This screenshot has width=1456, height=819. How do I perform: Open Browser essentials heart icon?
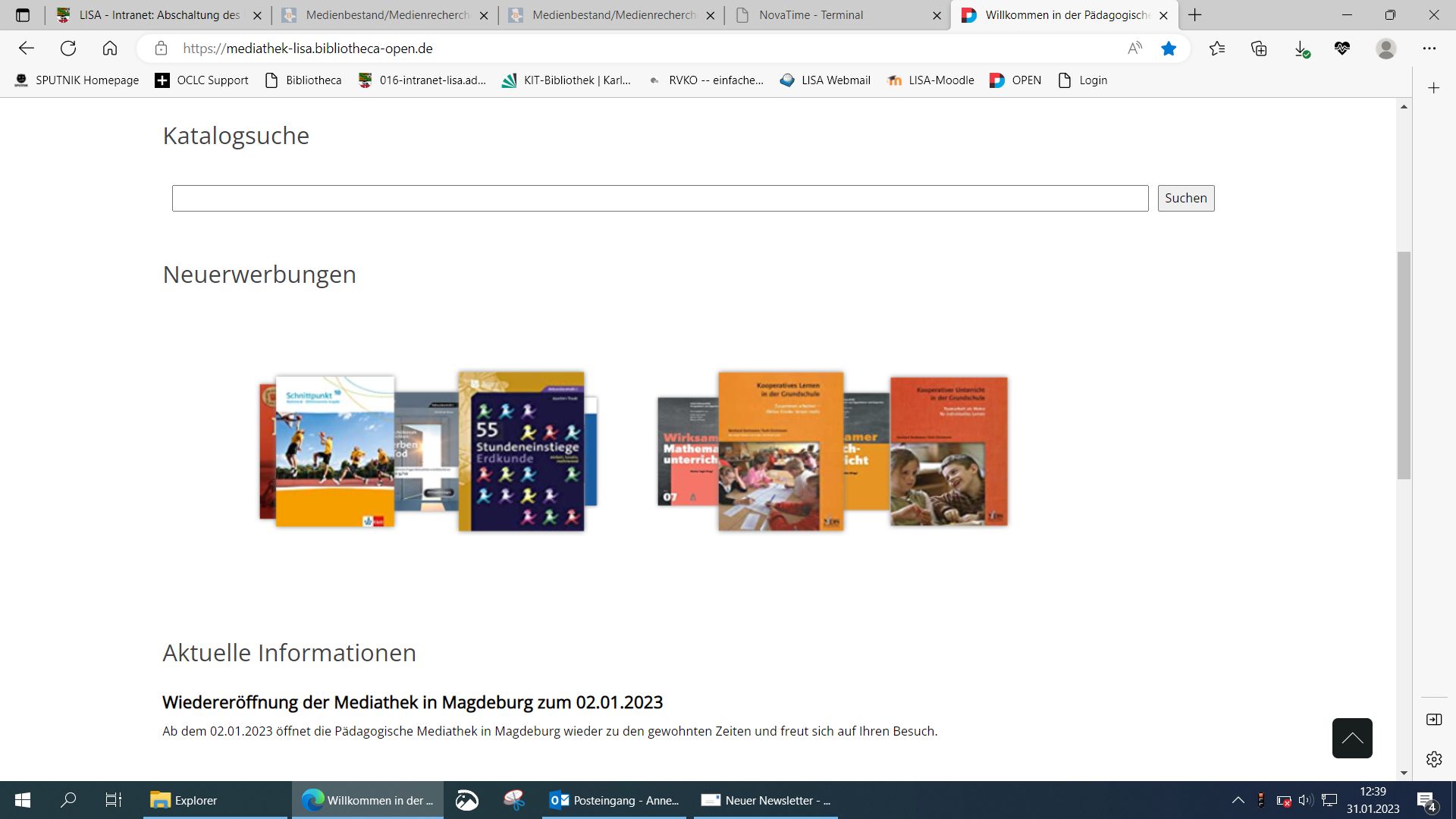(x=1342, y=49)
